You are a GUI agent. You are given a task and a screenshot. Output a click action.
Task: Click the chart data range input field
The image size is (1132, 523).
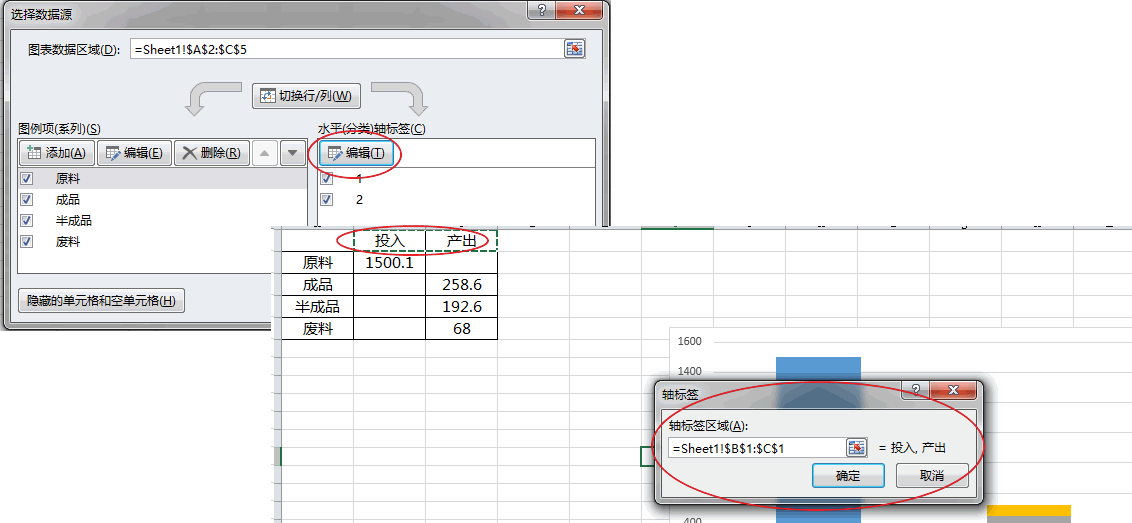(x=345, y=49)
